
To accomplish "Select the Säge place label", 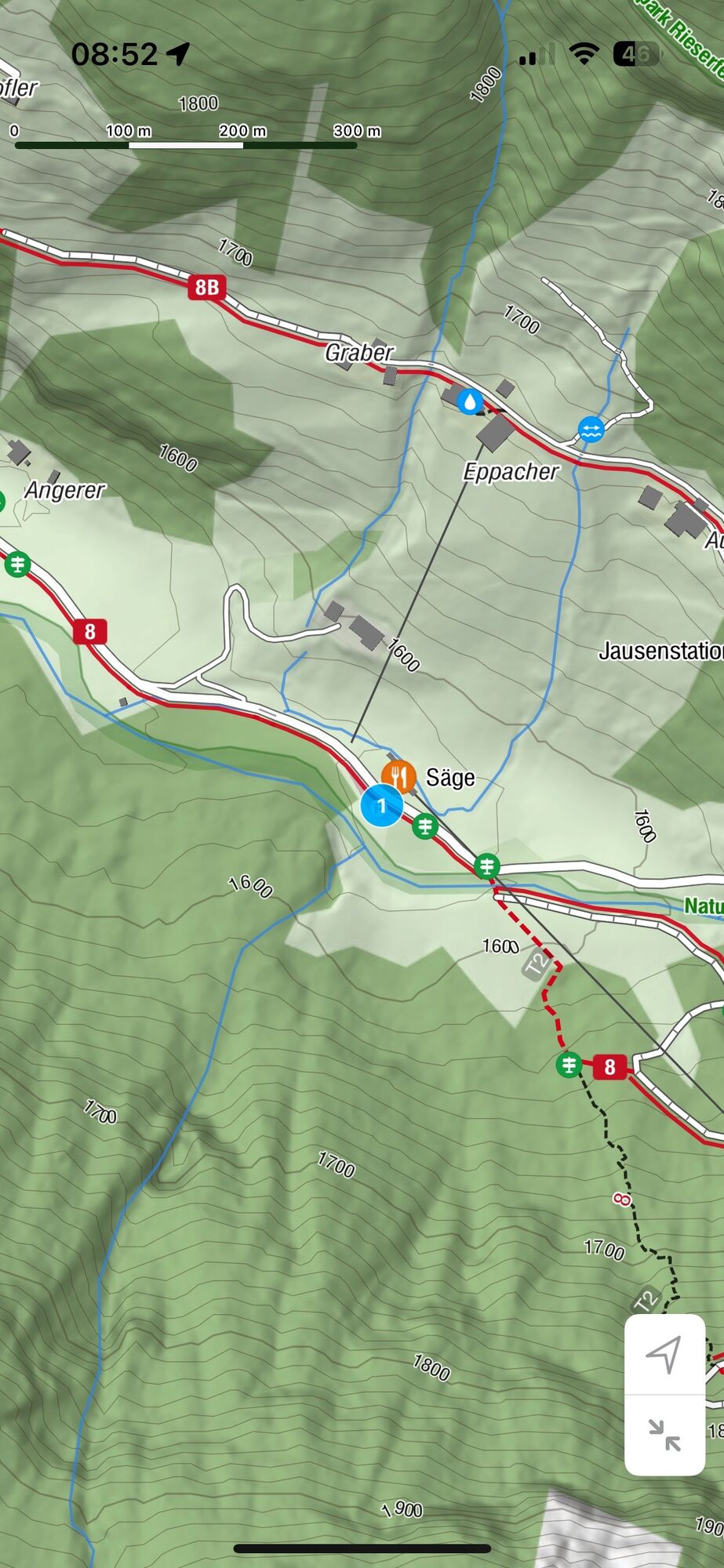I will [x=450, y=777].
